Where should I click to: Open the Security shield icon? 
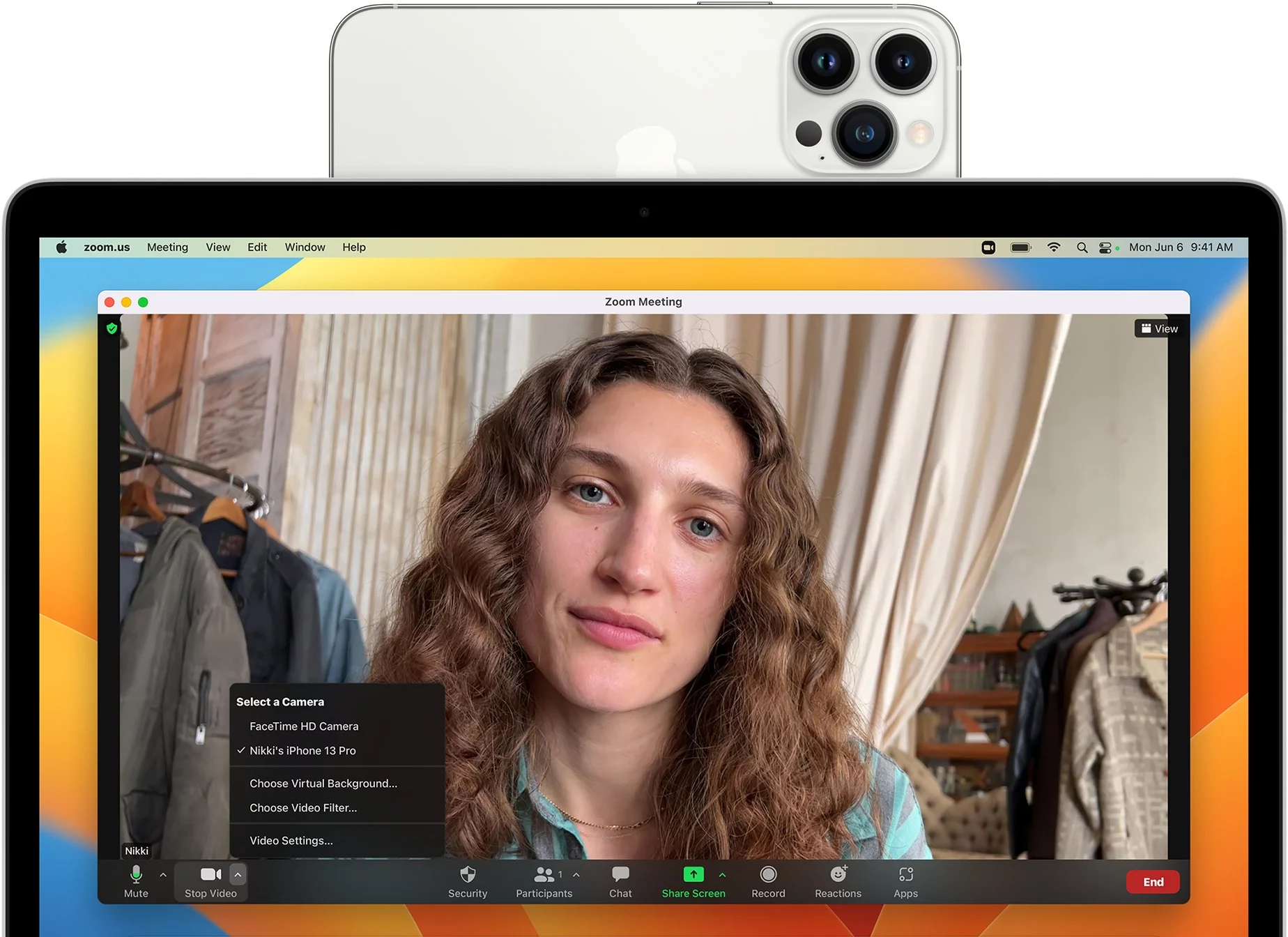pyautogui.click(x=468, y=875)
